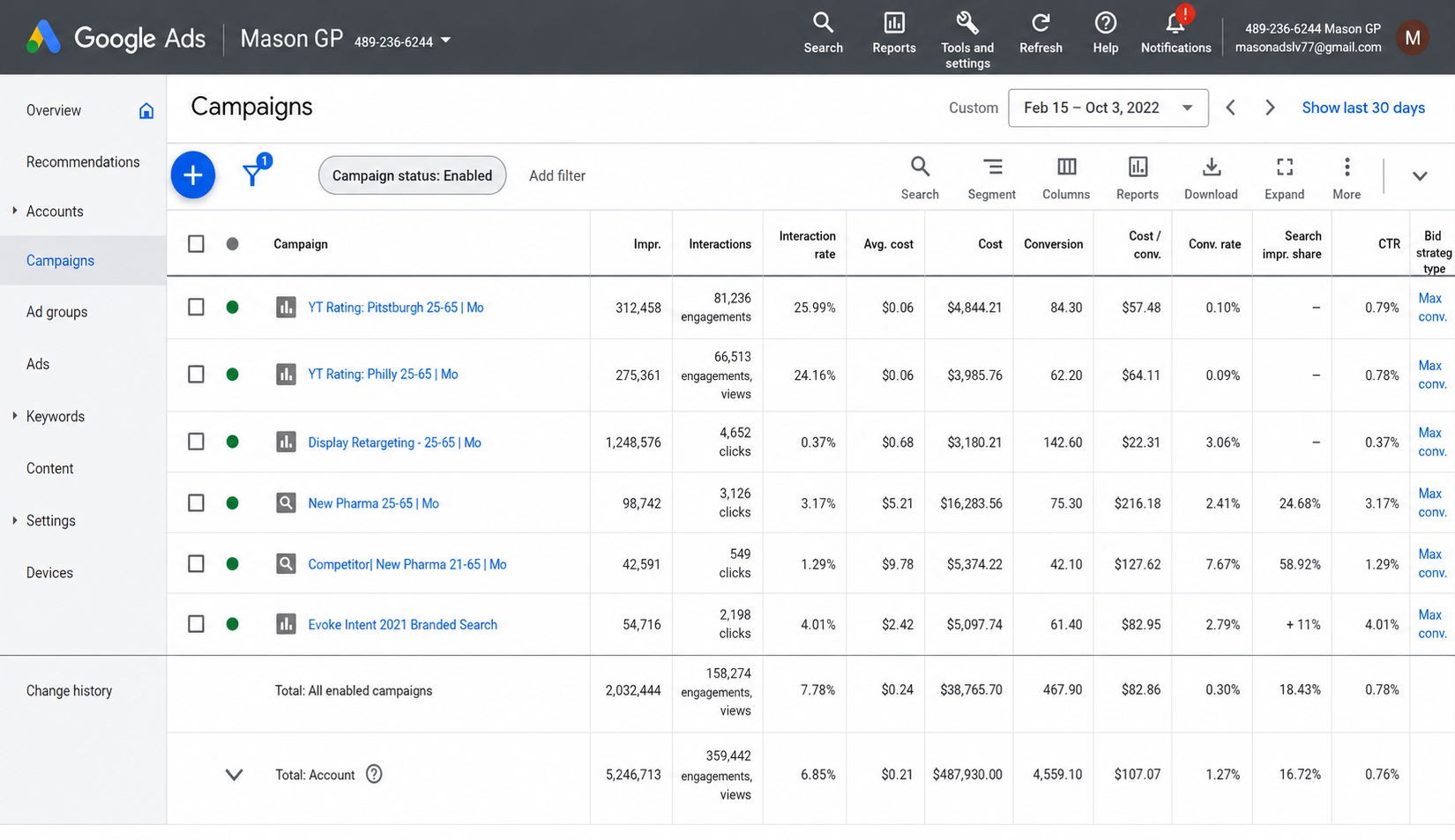Click the Add filter field

coord(557,175)
